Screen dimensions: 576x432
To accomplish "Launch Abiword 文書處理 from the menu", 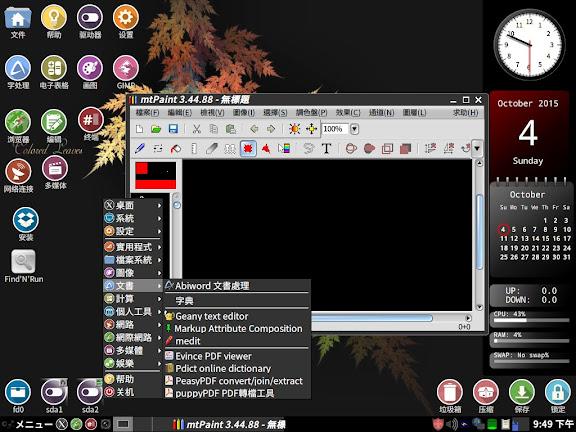I will 237,285.
